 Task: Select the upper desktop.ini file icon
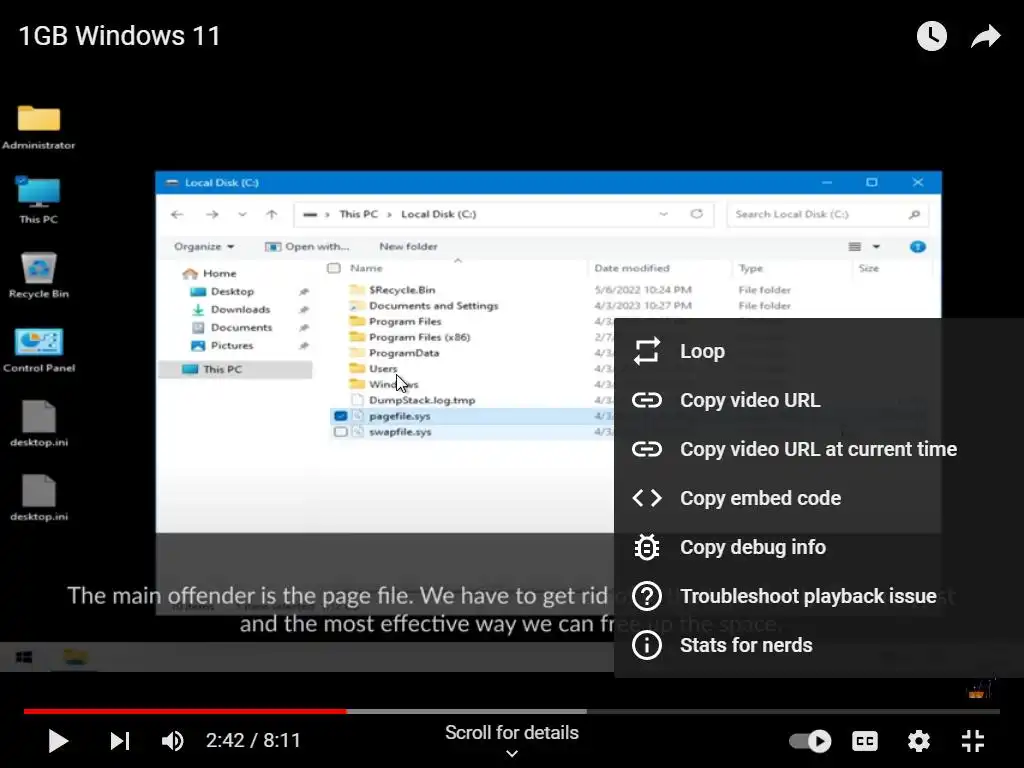tap(39, 424)
